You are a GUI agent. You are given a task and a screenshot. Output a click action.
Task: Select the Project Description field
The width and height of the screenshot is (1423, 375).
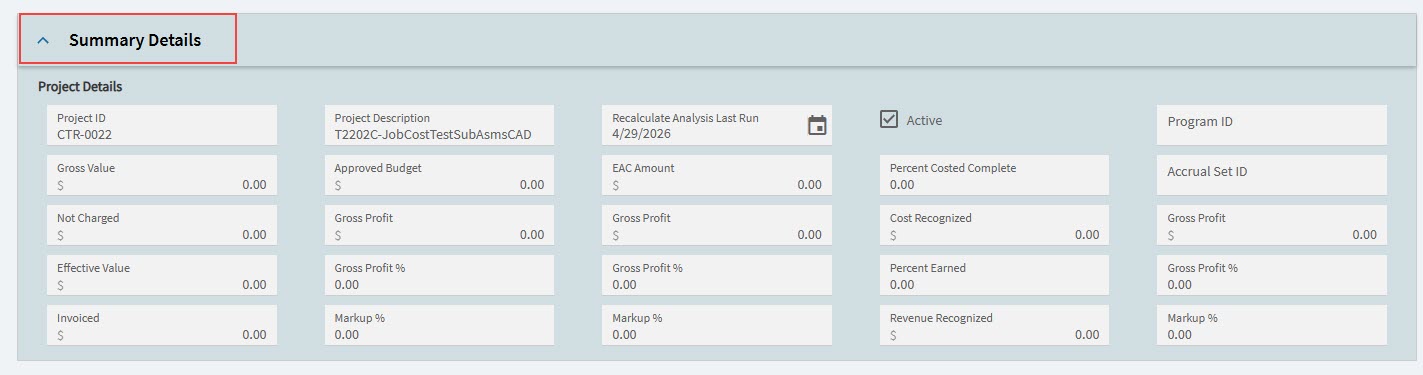click(439, 125)
